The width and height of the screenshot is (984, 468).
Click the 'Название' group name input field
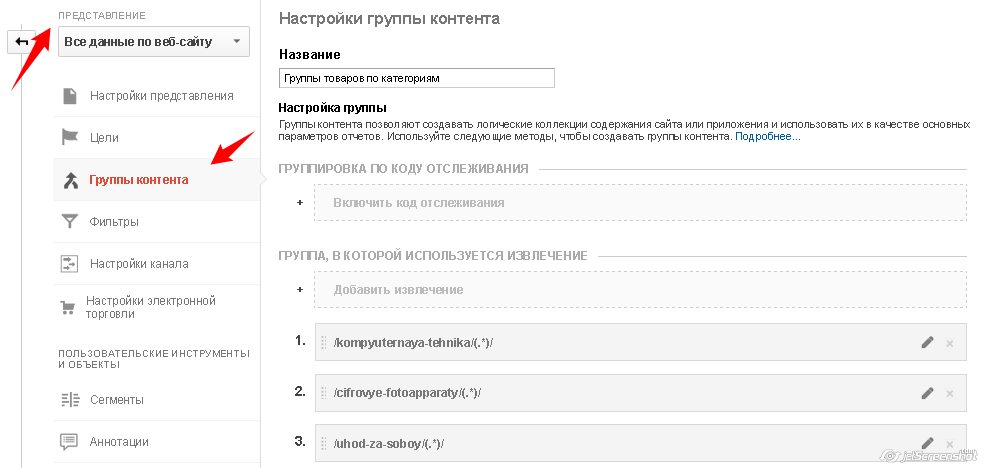tap(416, 78)
